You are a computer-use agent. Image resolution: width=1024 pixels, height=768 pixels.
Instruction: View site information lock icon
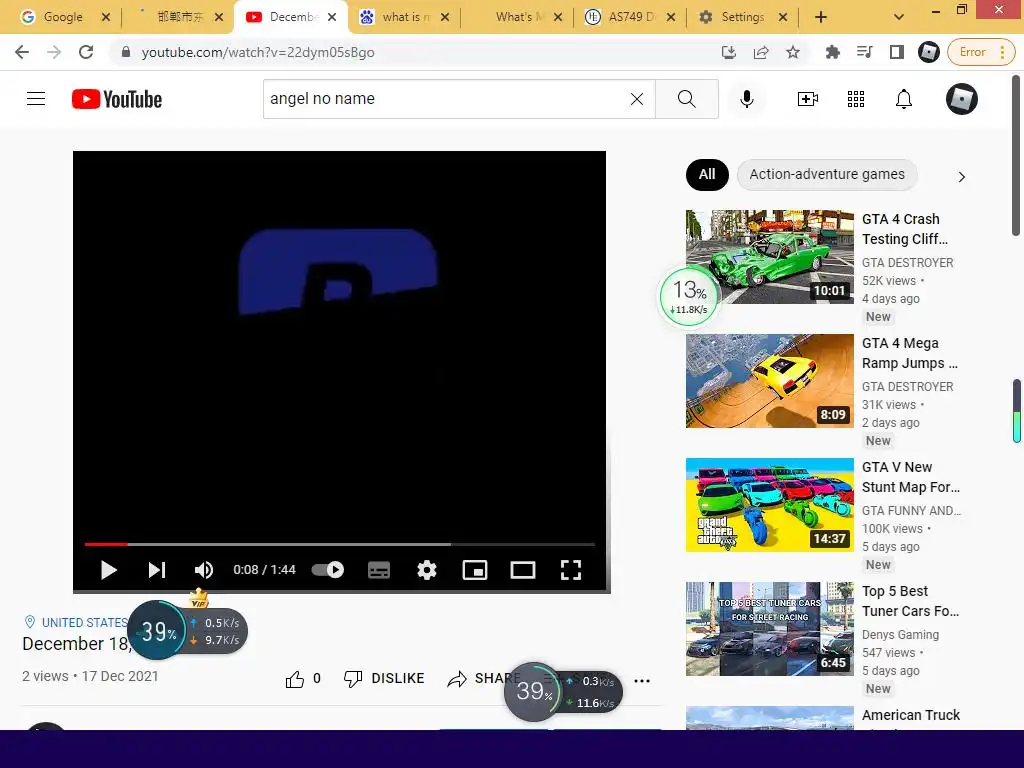(x=126, y=52)
